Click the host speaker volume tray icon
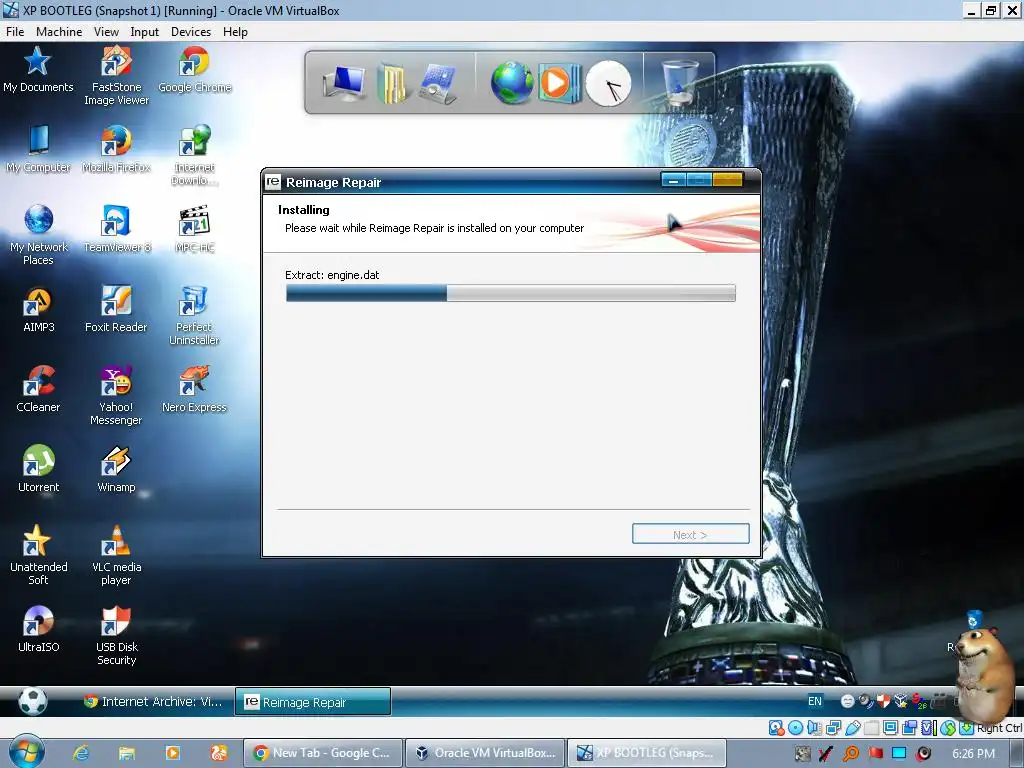 923,754
